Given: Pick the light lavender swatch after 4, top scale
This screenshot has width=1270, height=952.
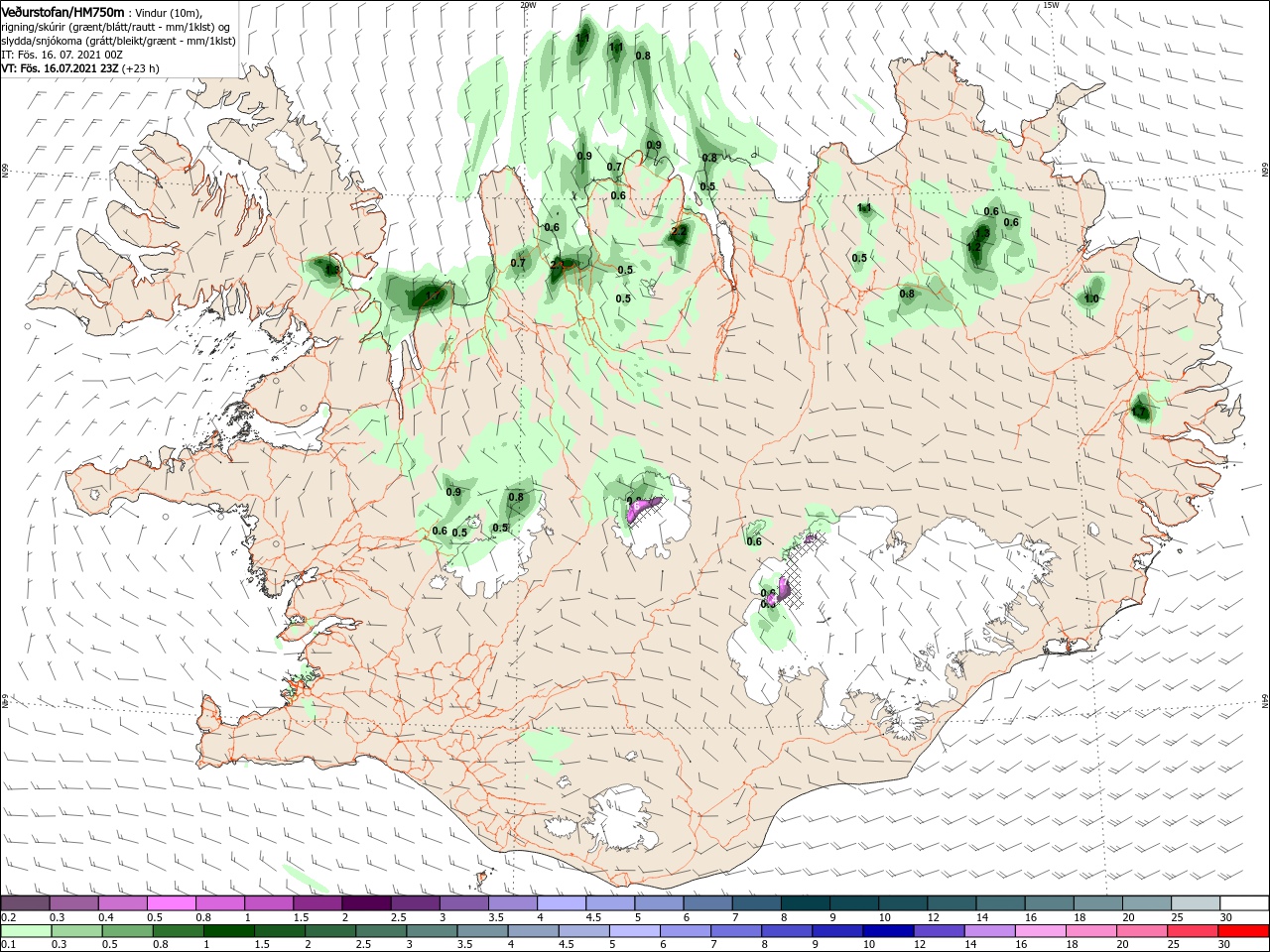Looking at the screenshot, I should (562, 903).
